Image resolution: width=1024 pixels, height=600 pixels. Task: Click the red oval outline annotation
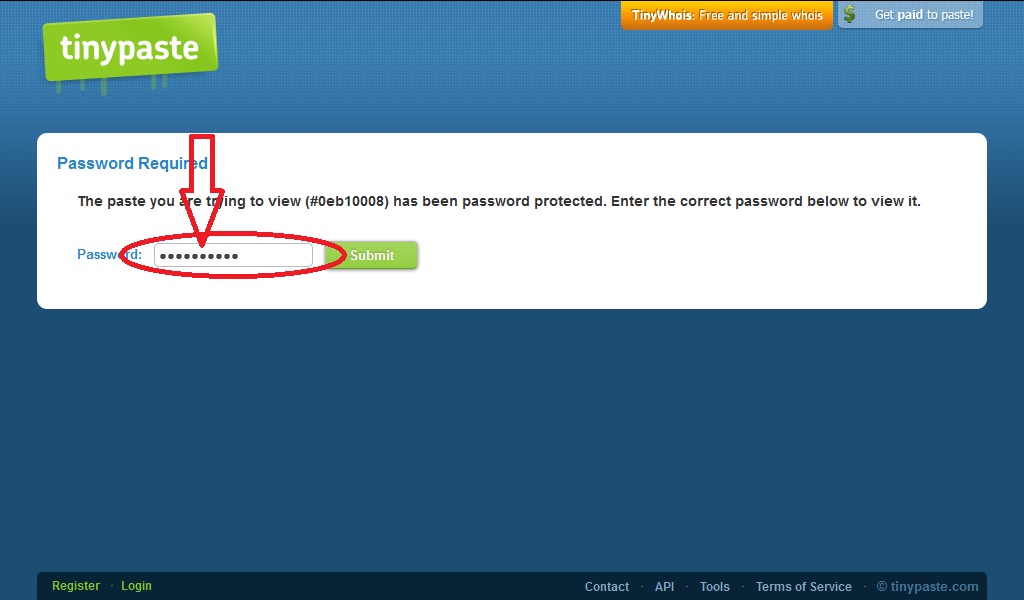pos(233,255)
